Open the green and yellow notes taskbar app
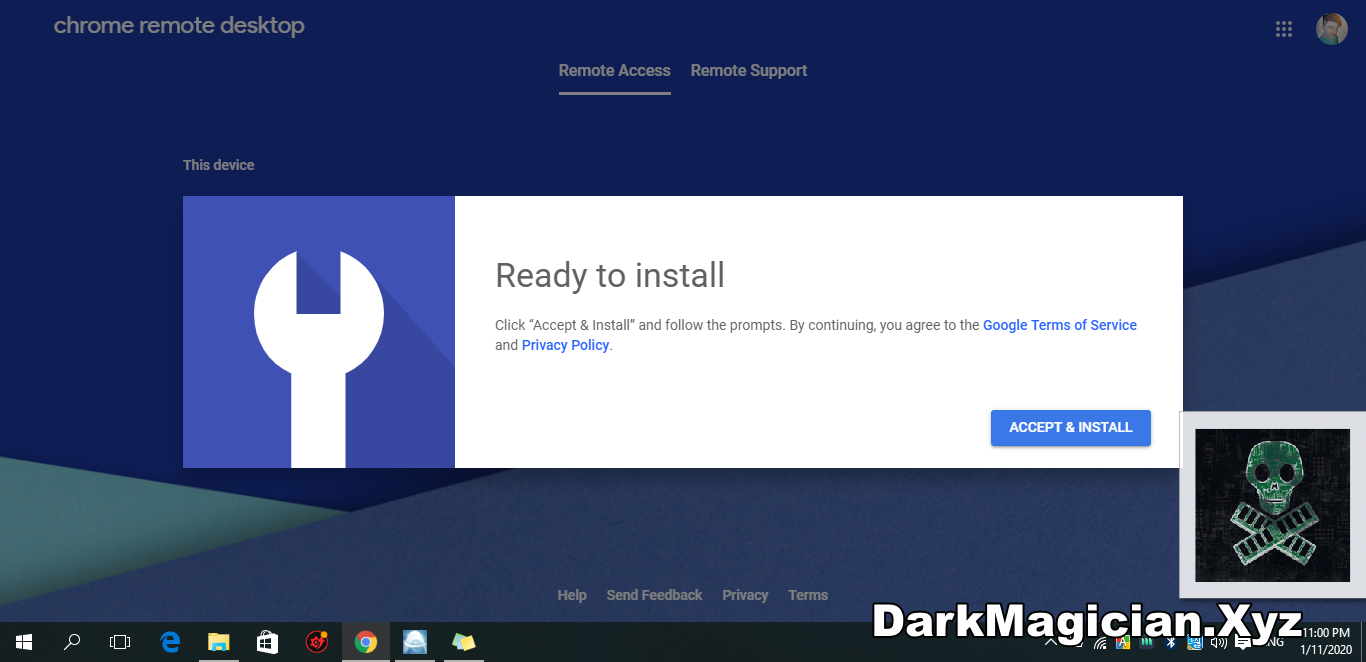 click(x=464, y=642)
